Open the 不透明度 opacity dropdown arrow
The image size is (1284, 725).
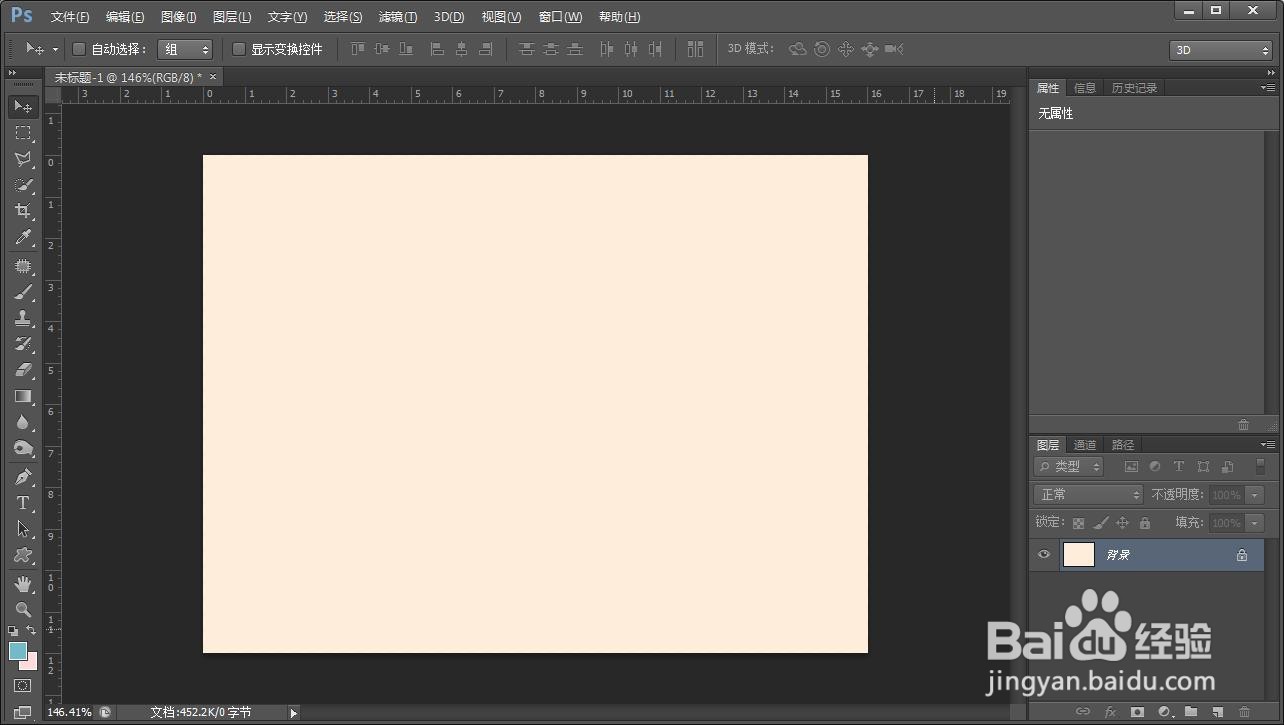[x=1255, y=495]
